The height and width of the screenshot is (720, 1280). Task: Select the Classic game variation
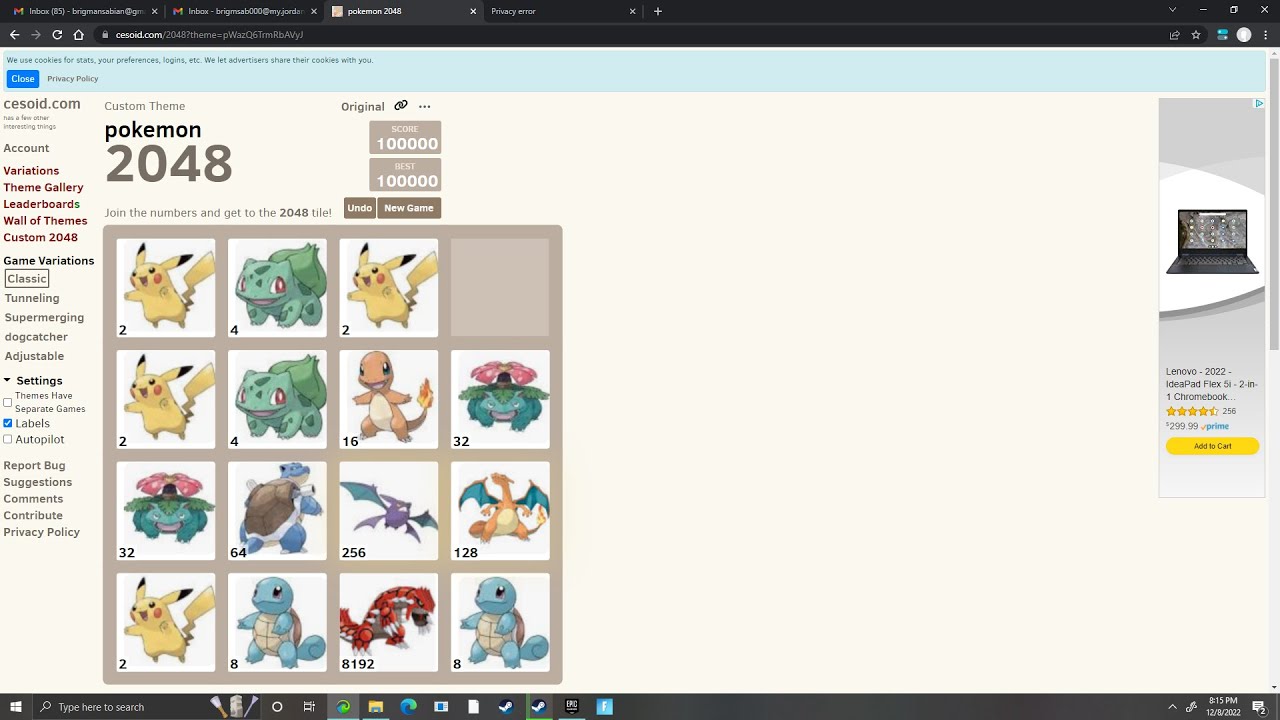[x=27, y=279]
